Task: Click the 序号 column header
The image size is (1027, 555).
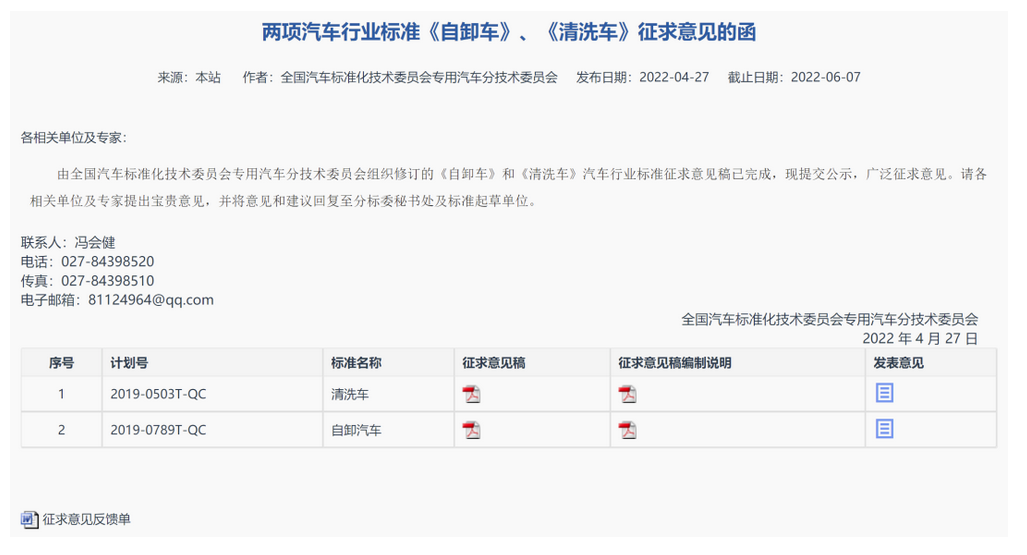Action: coord(61,363)
